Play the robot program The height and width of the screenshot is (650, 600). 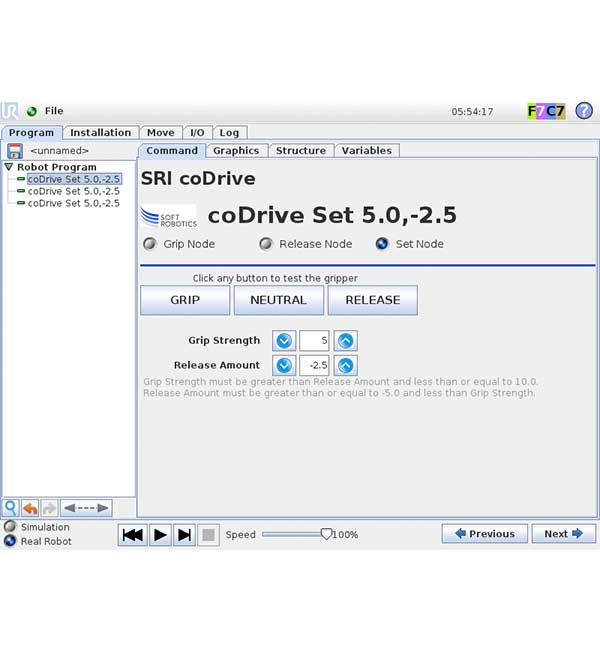point(160,535)
